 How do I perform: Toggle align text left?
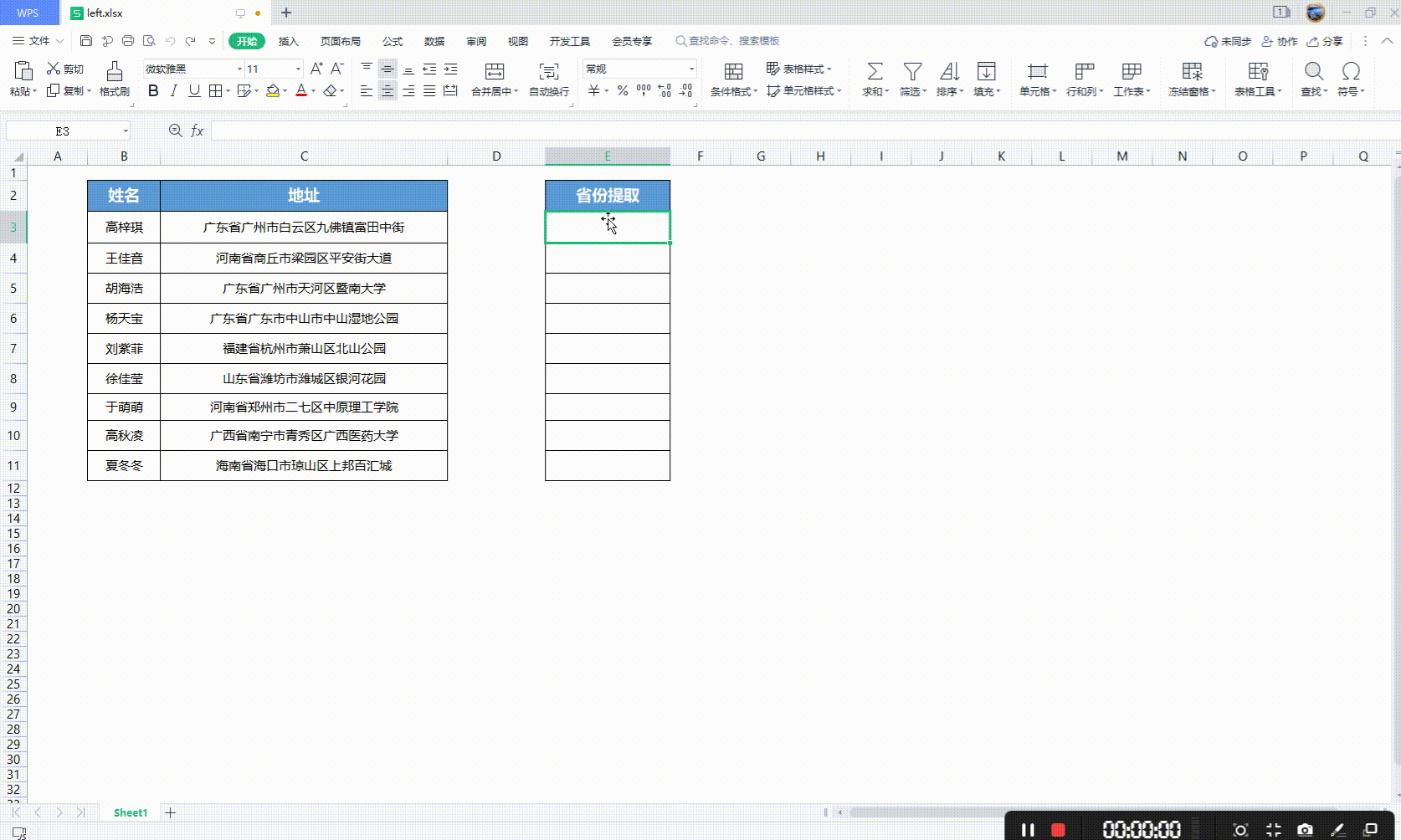click(367, 90)
